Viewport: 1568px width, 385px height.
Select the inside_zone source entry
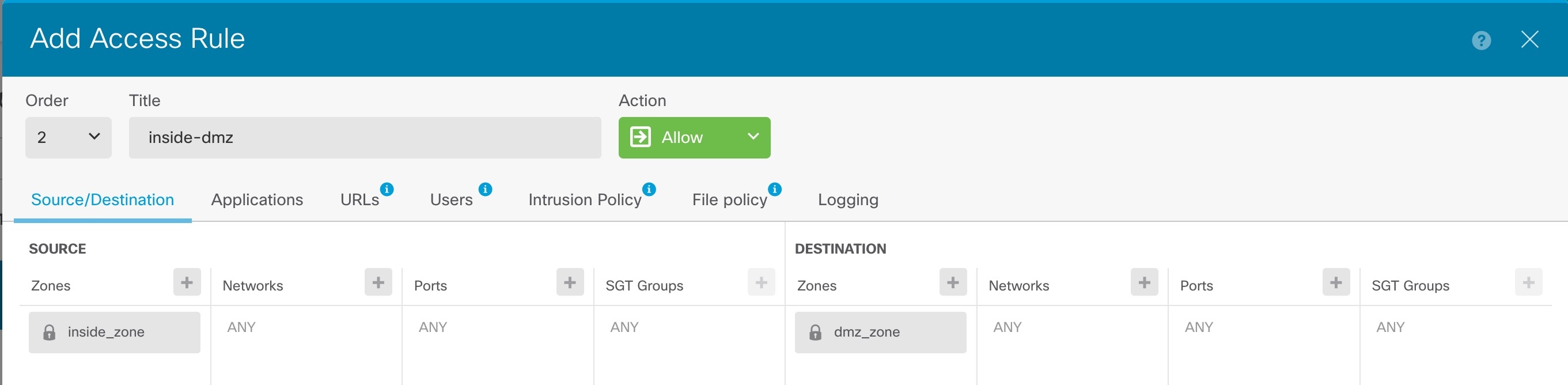[x=114, y=333]
